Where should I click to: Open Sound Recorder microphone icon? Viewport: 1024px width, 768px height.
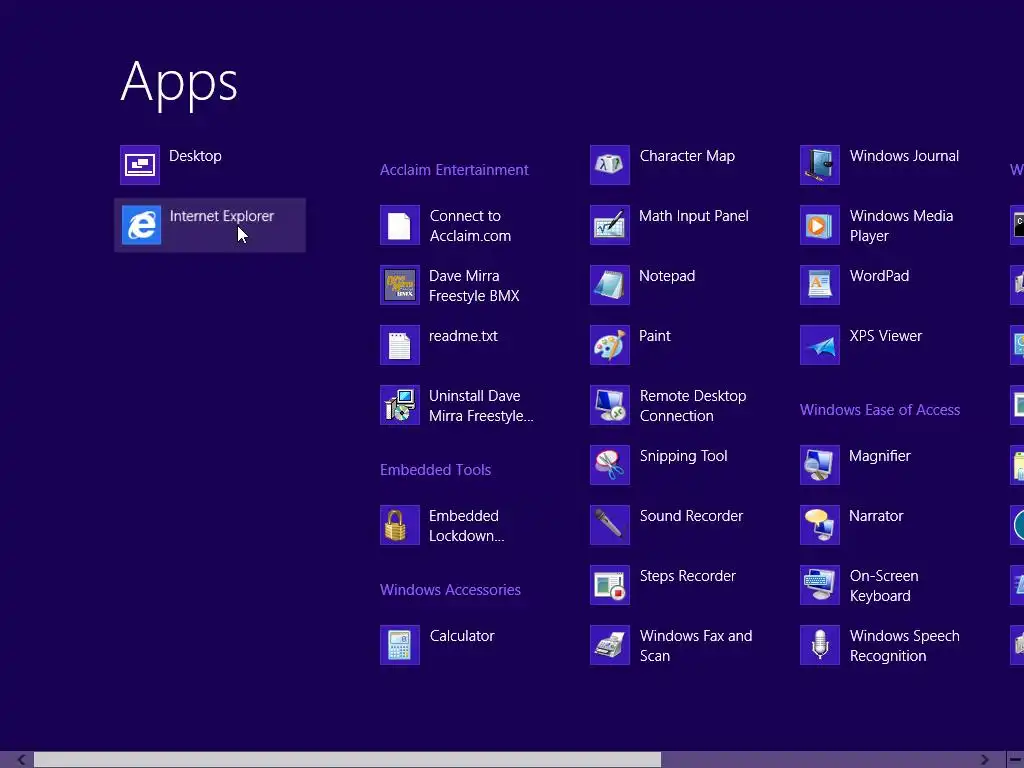[x=610, y=525]
